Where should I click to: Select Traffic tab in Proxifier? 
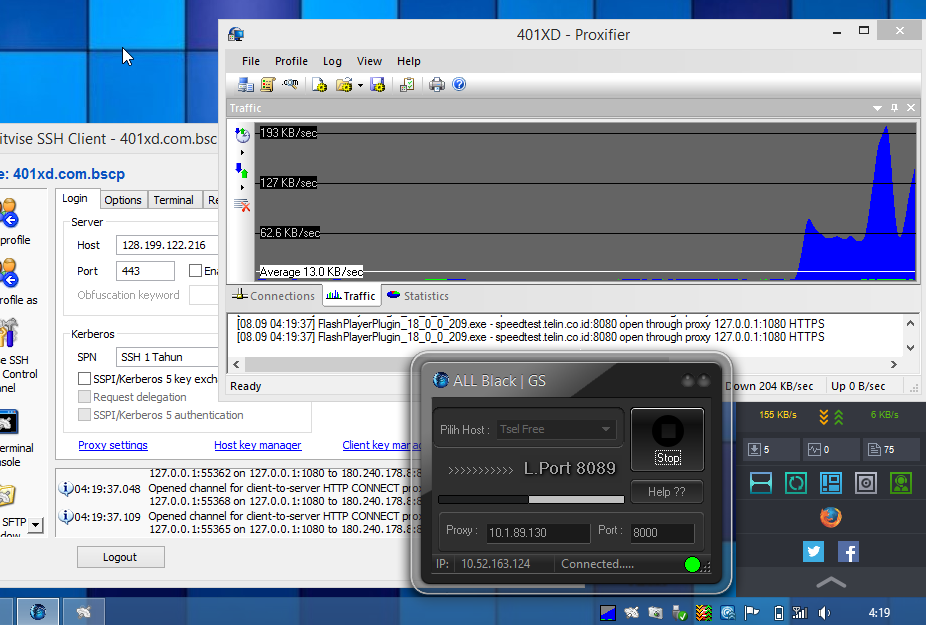point(351,295)
